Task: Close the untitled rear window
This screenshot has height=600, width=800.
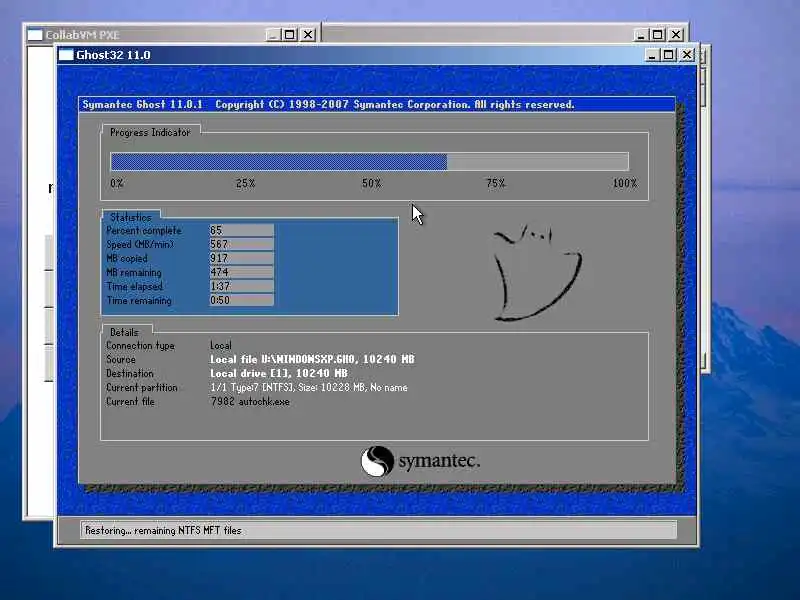Action: click(676, 35)
